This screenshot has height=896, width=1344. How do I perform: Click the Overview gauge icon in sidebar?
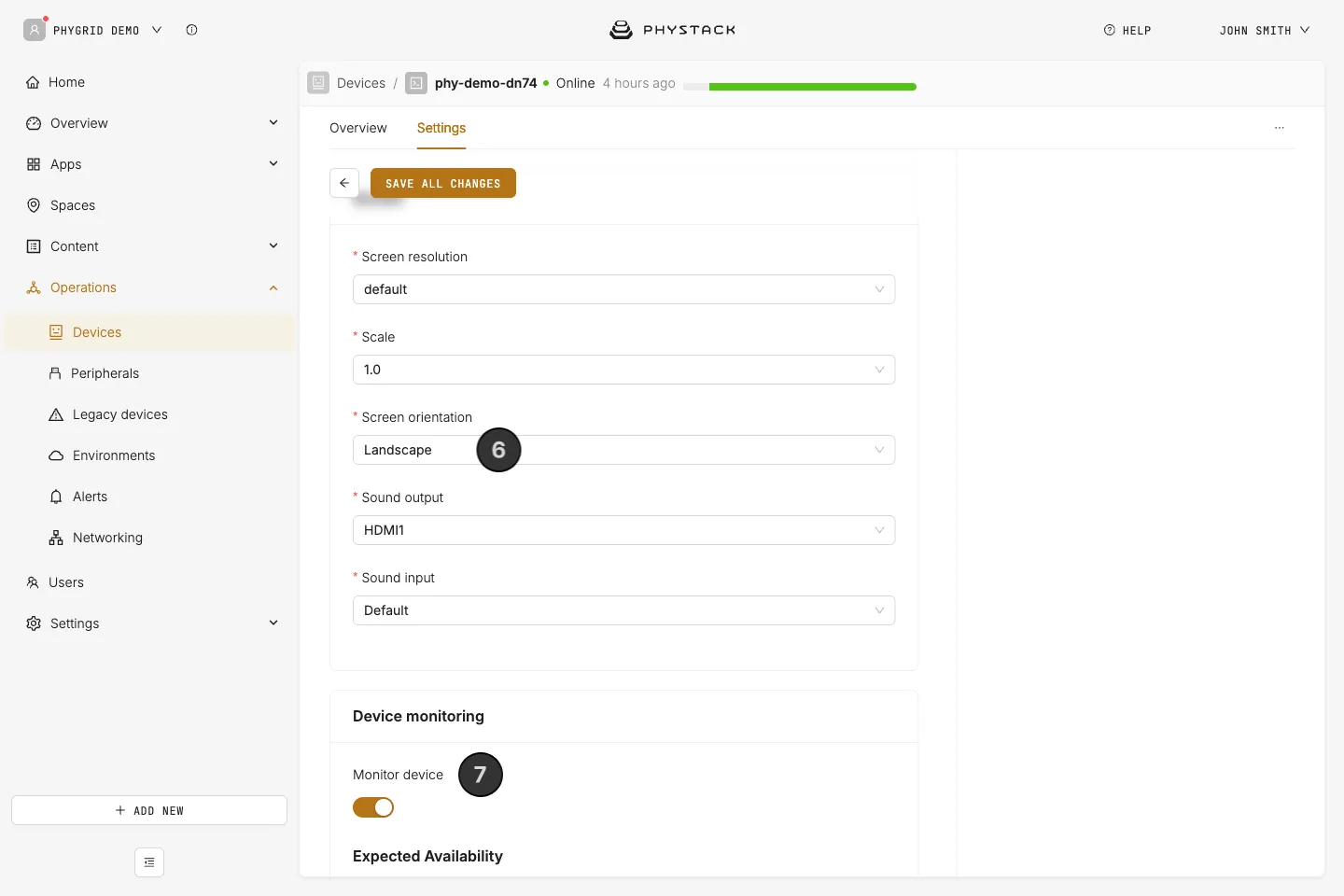(x=34, y=123)
